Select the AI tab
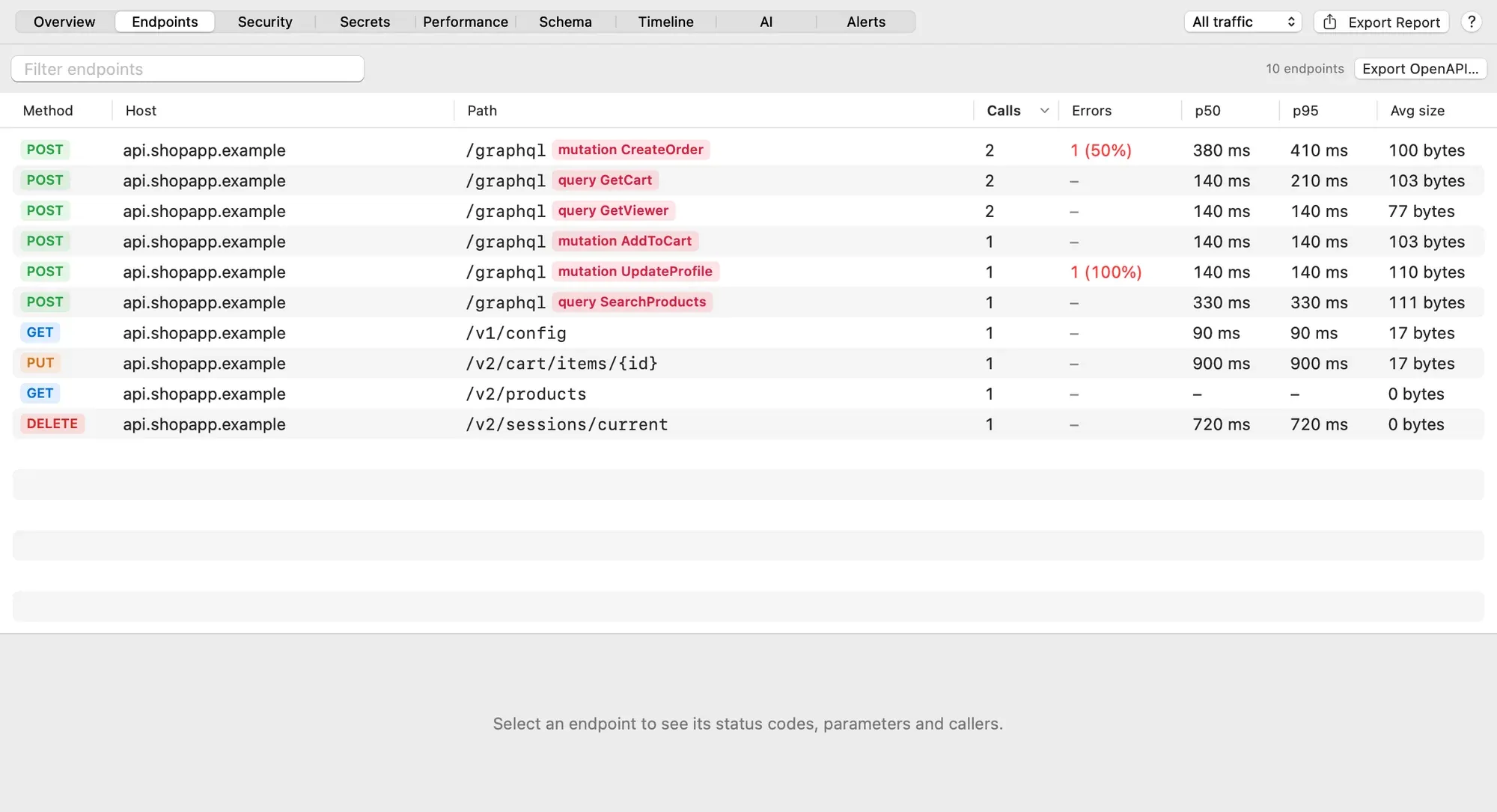 [x=766, y=22]
